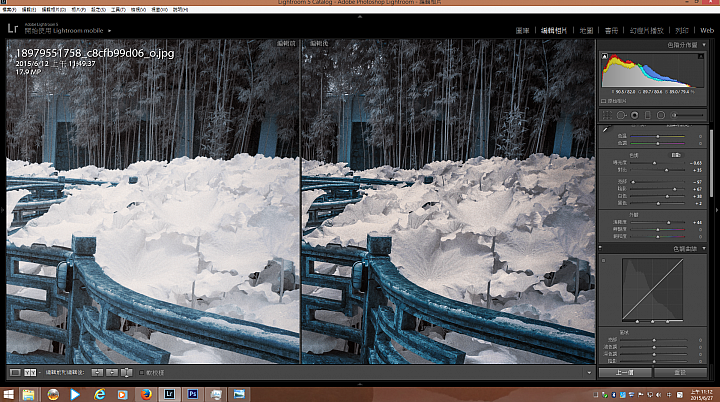This screenshot has height=402, width=720.
Task: Open Photoshop from the taskbar
Action: point(193,394)
